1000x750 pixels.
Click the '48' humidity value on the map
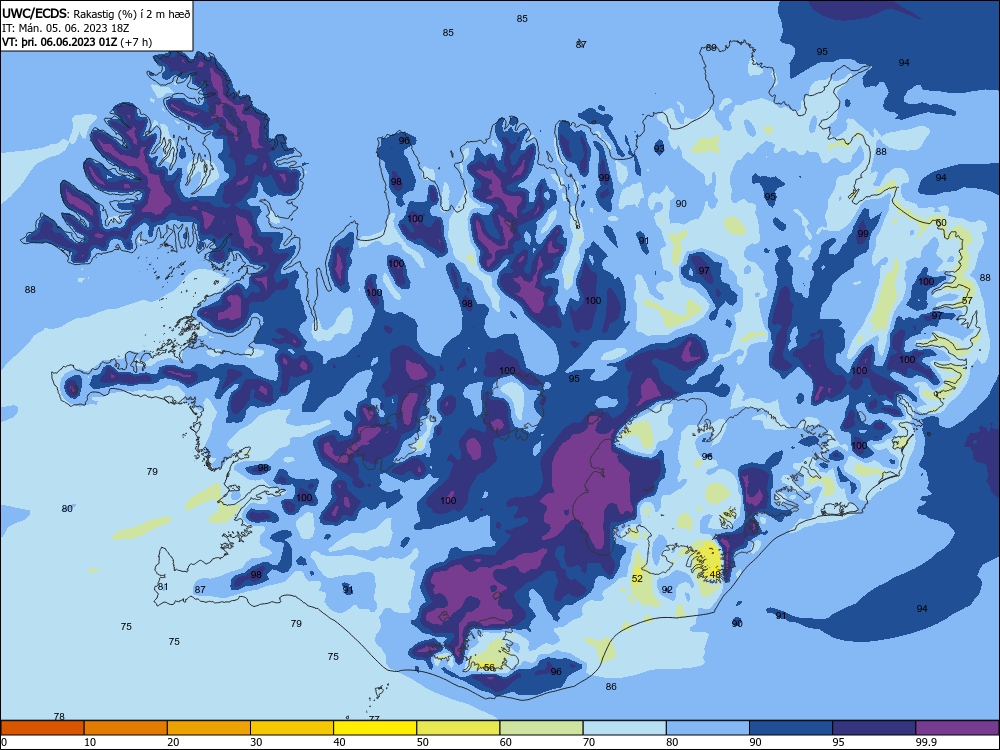click(715, 575)
